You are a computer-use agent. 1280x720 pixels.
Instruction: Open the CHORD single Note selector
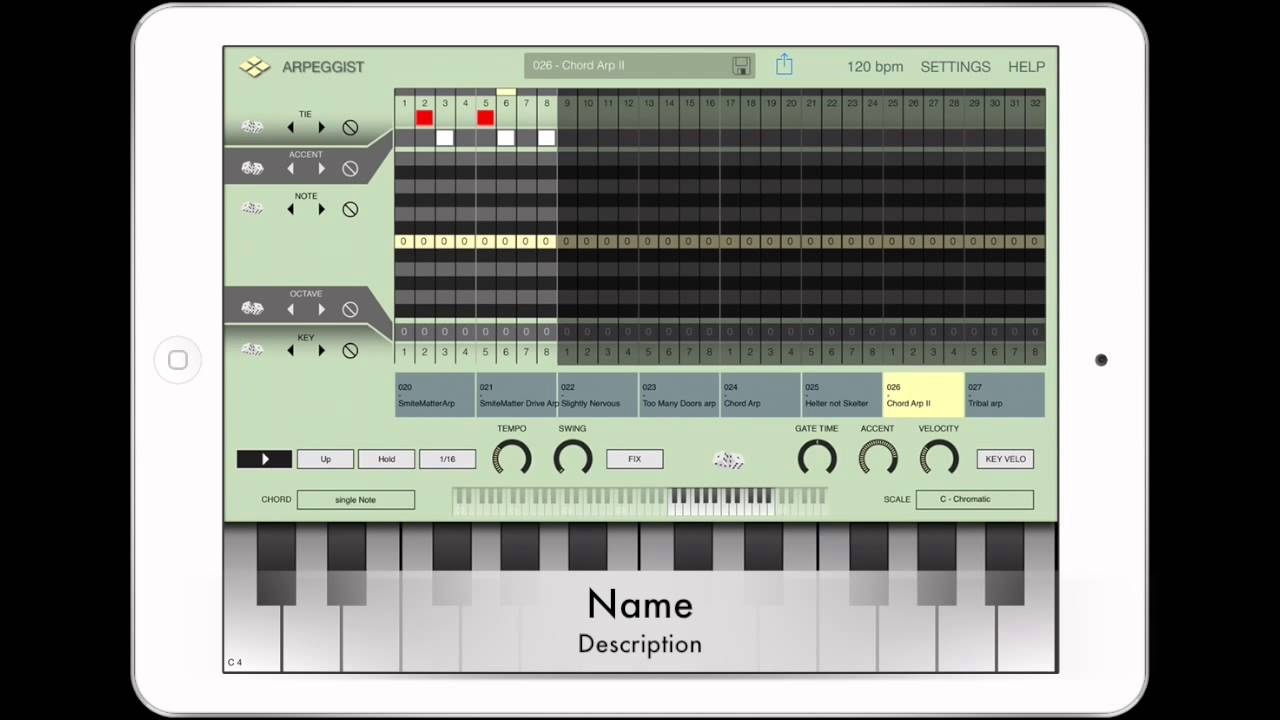tap(356, 499)
